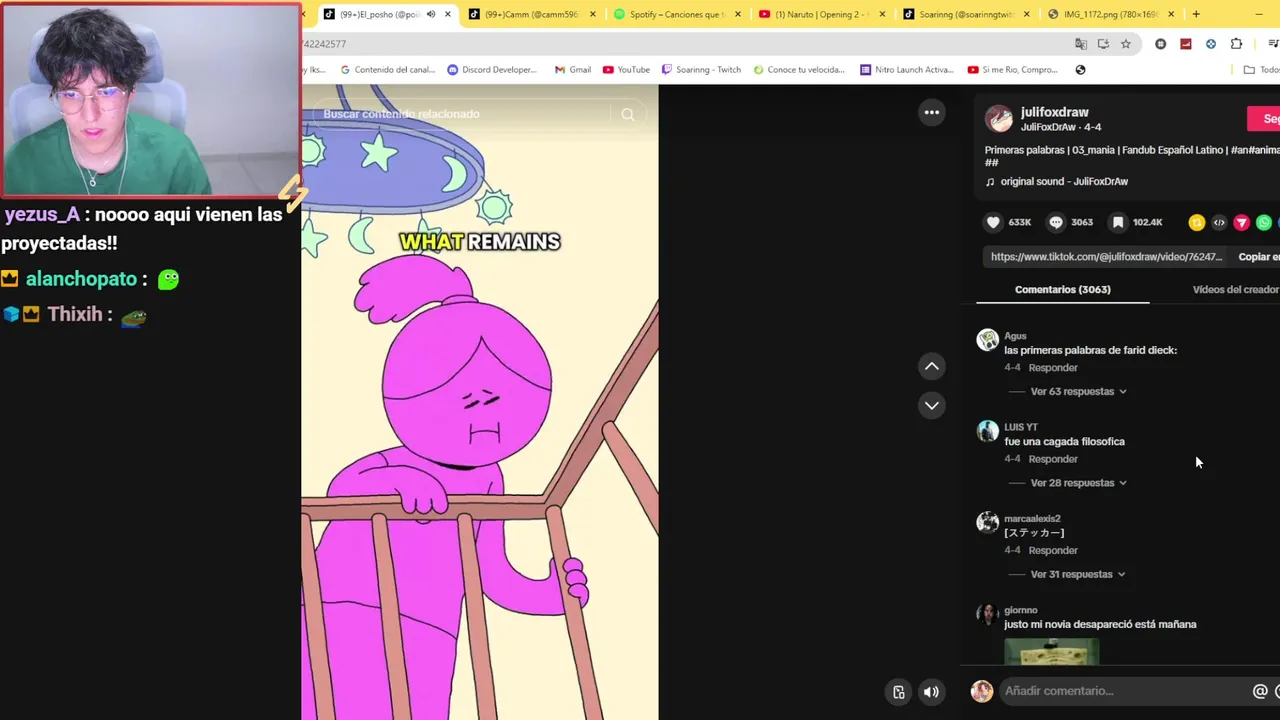Open comments via the speech bubble icon
The height and width of the screenshot is (720, 1280).
[x=1056, y=222]
